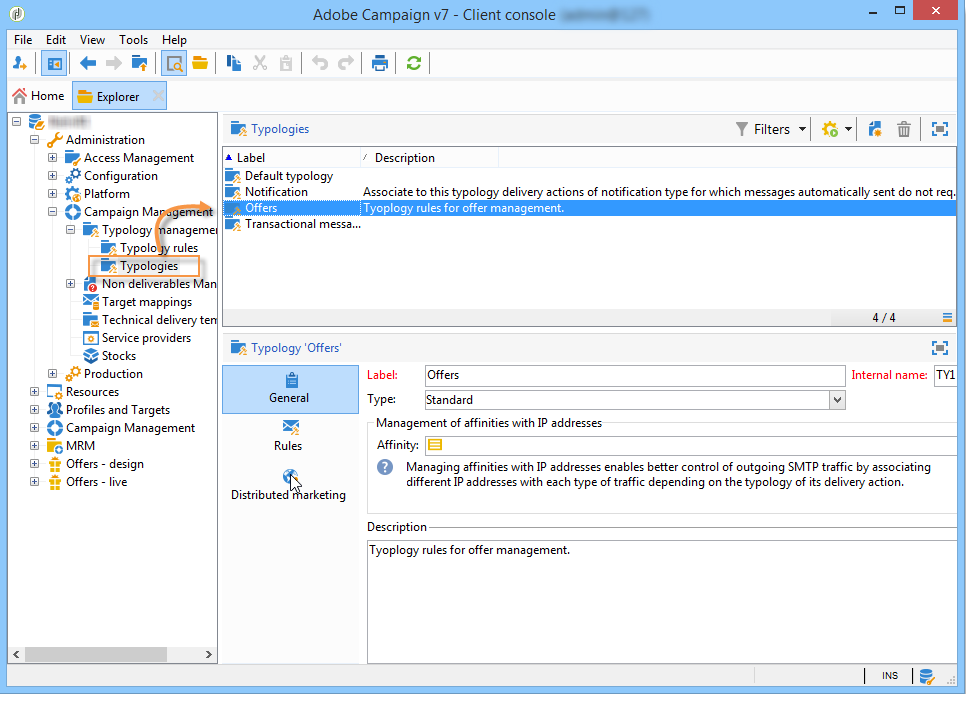Expand the Access Management node
This screenshot has height=709, width=980.
click(x=52, y=158)
